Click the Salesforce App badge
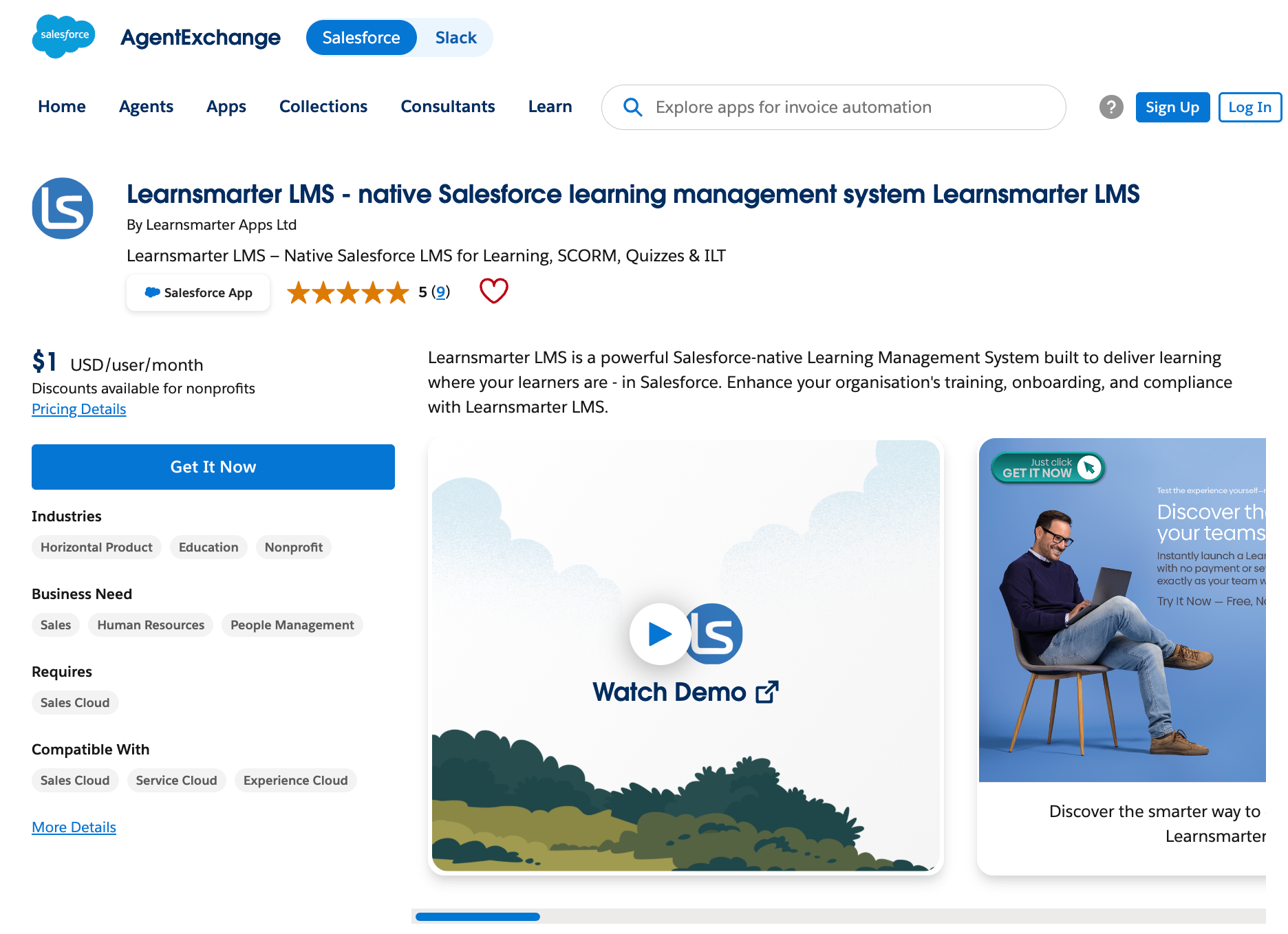This screenshot has height=934, width=1288. coord(198,293)
